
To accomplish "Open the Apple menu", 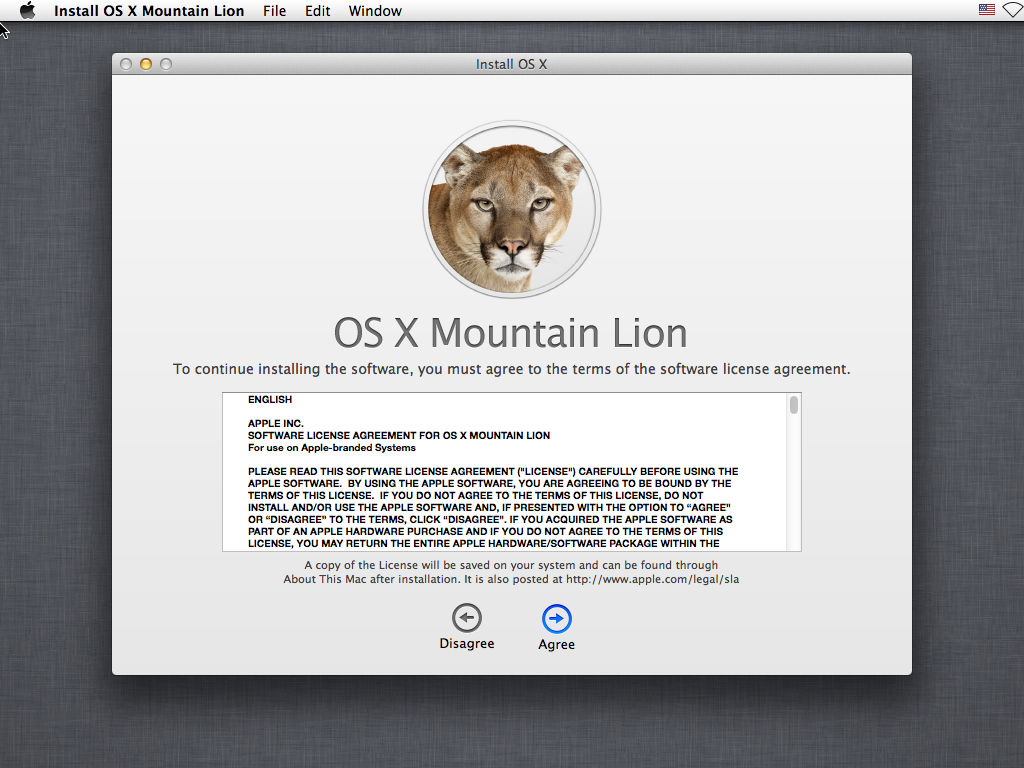I will pyautogui.click(x=27, y=10).
